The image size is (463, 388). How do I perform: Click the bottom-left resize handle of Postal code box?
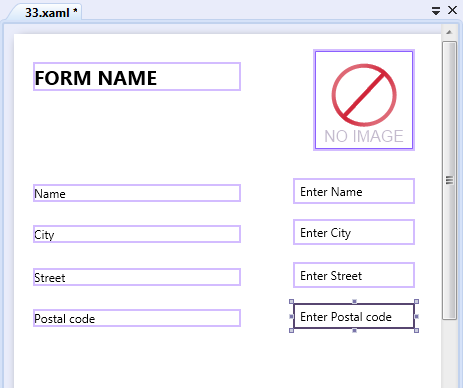point(291,330)
